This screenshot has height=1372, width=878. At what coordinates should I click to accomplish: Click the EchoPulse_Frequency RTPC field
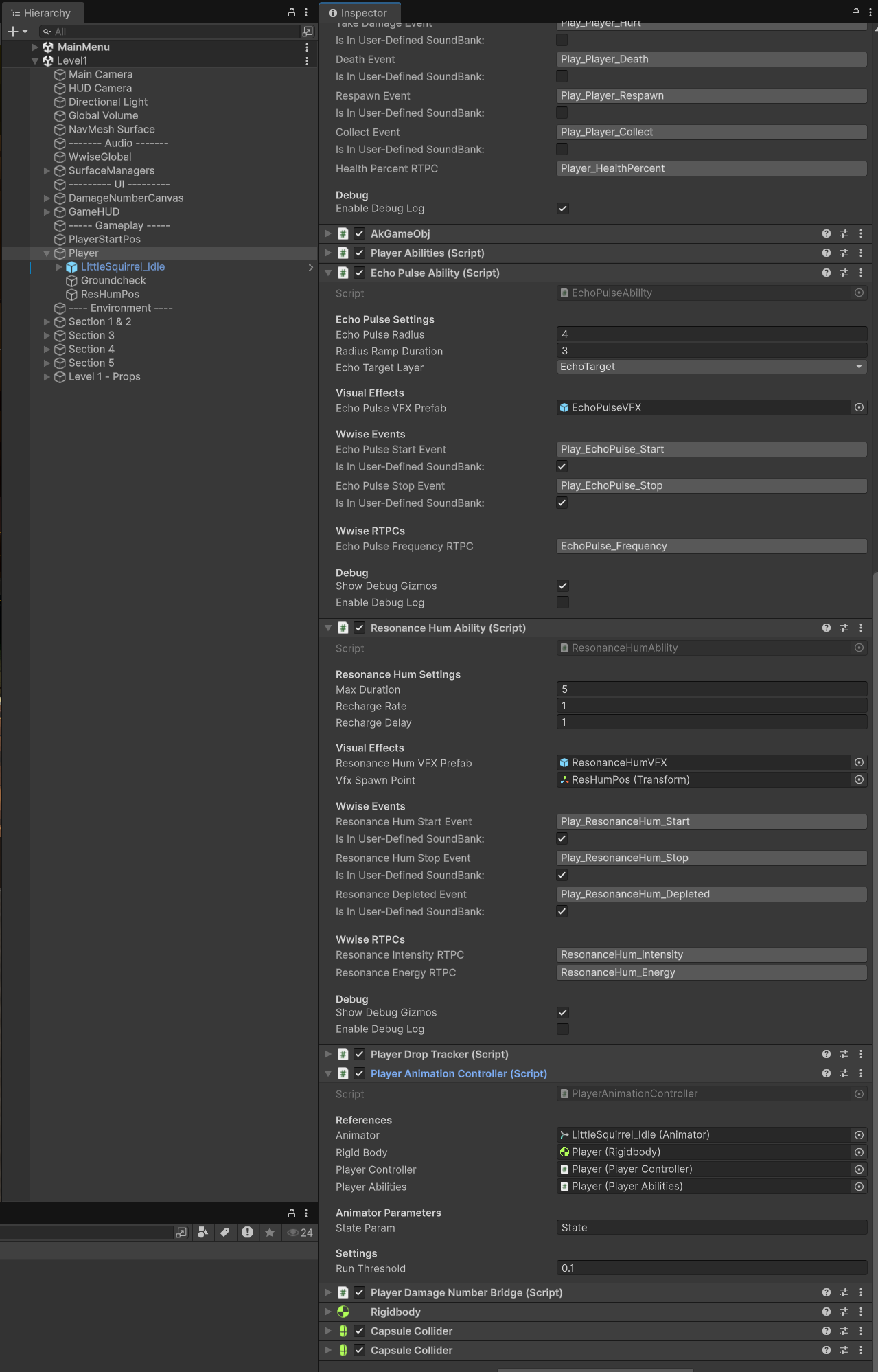coord(711,546)
